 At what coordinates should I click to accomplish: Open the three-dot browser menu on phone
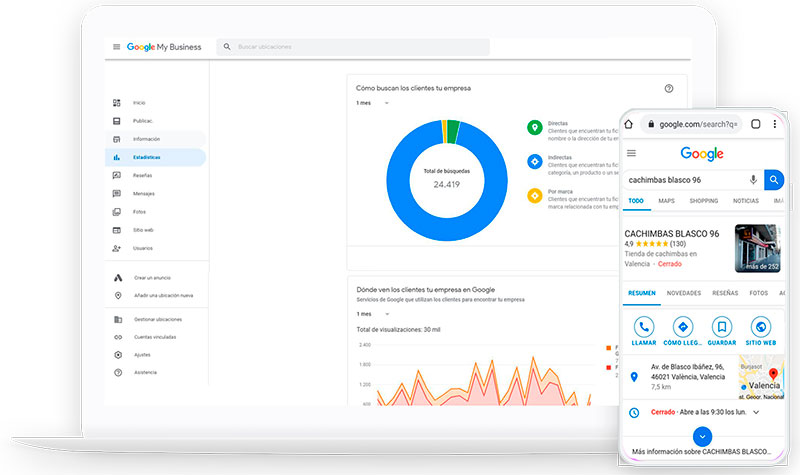tap(774, 124)
